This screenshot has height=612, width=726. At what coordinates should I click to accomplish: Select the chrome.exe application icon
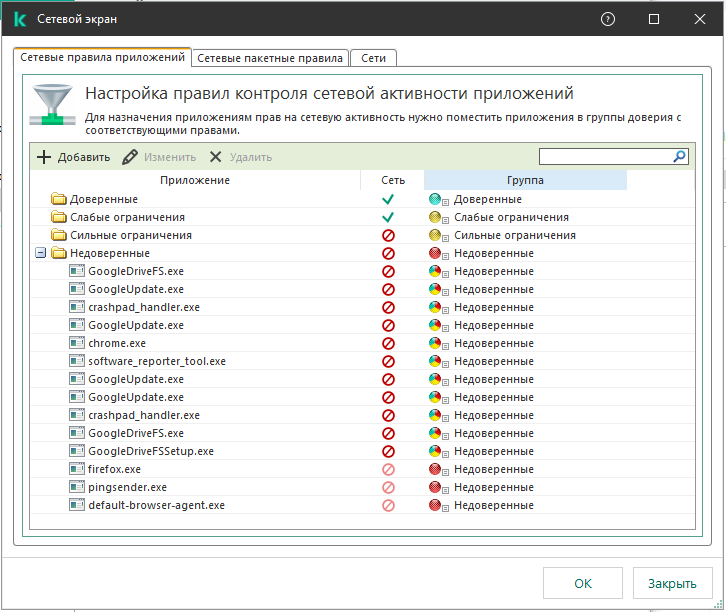click(76, 343)
